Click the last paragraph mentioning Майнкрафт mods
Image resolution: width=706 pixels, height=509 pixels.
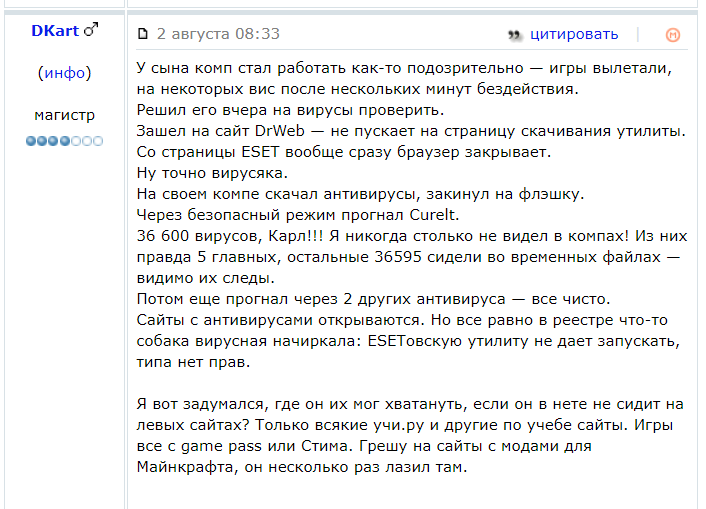coord(410,436)
